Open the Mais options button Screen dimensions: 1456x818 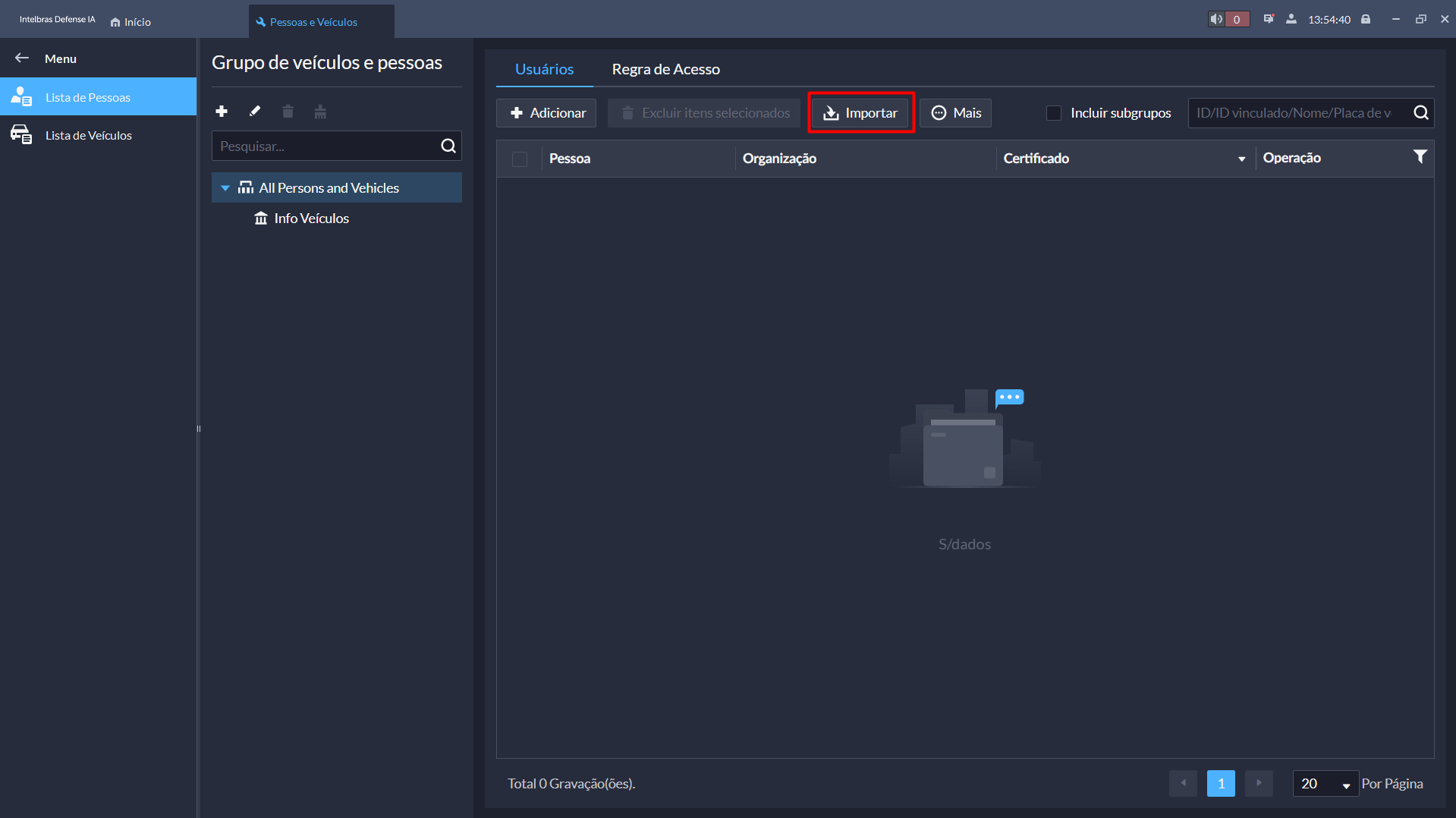click(955, 113)
